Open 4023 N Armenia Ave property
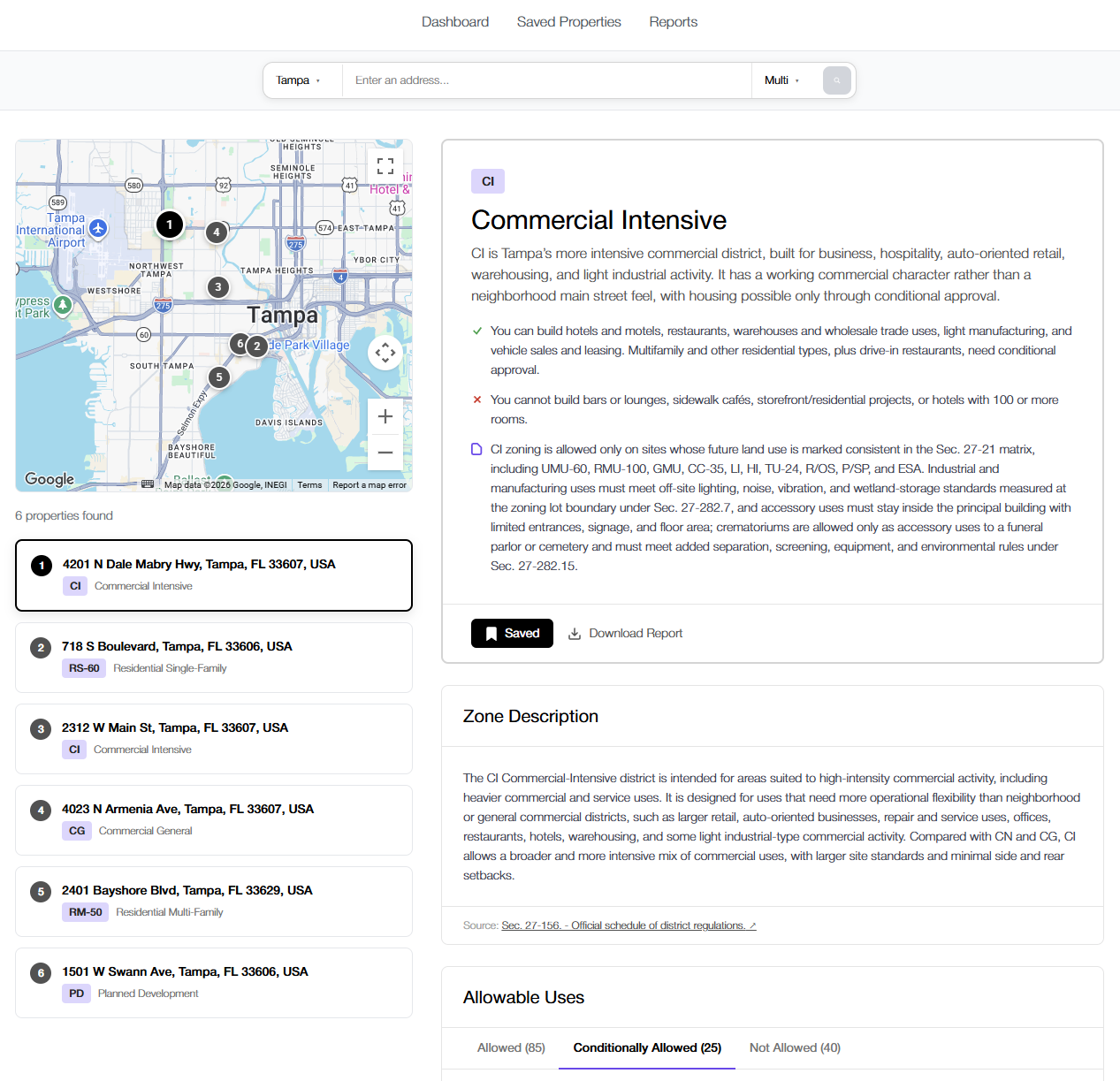Screen dimensions: 1120x1081 click(x=214, y=820)
